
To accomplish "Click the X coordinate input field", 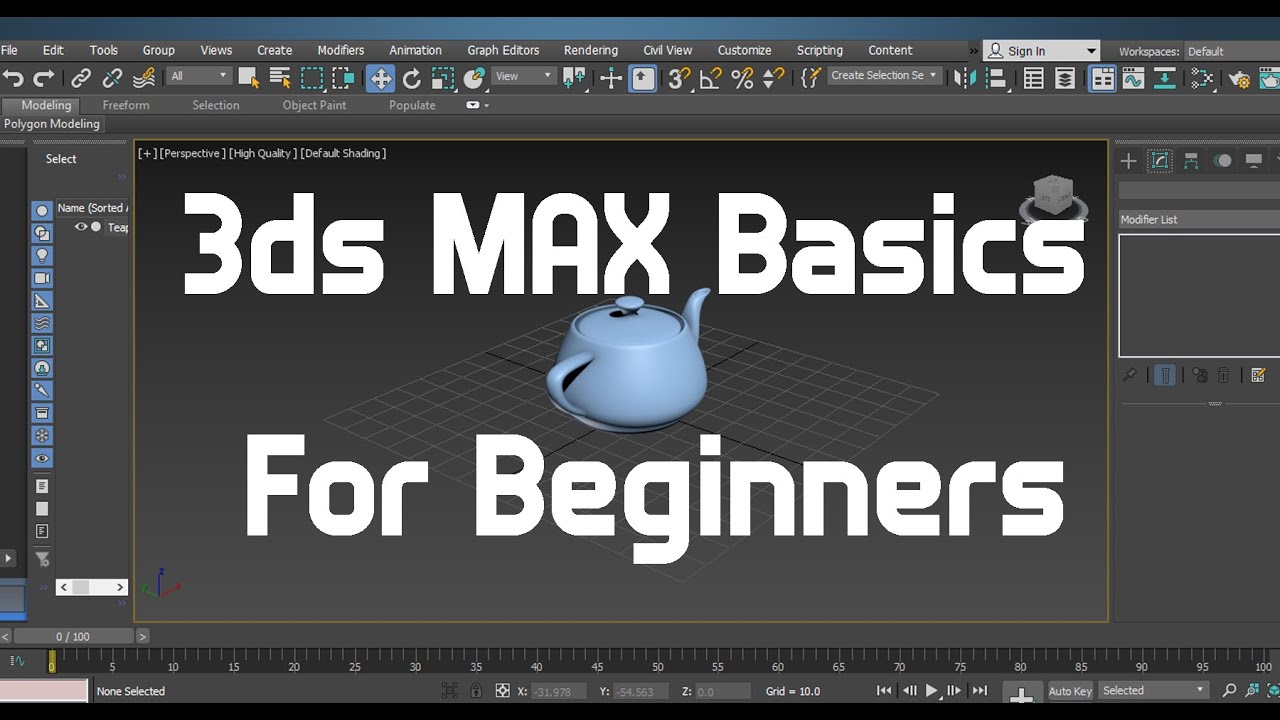I will click(x=557, y=691).
